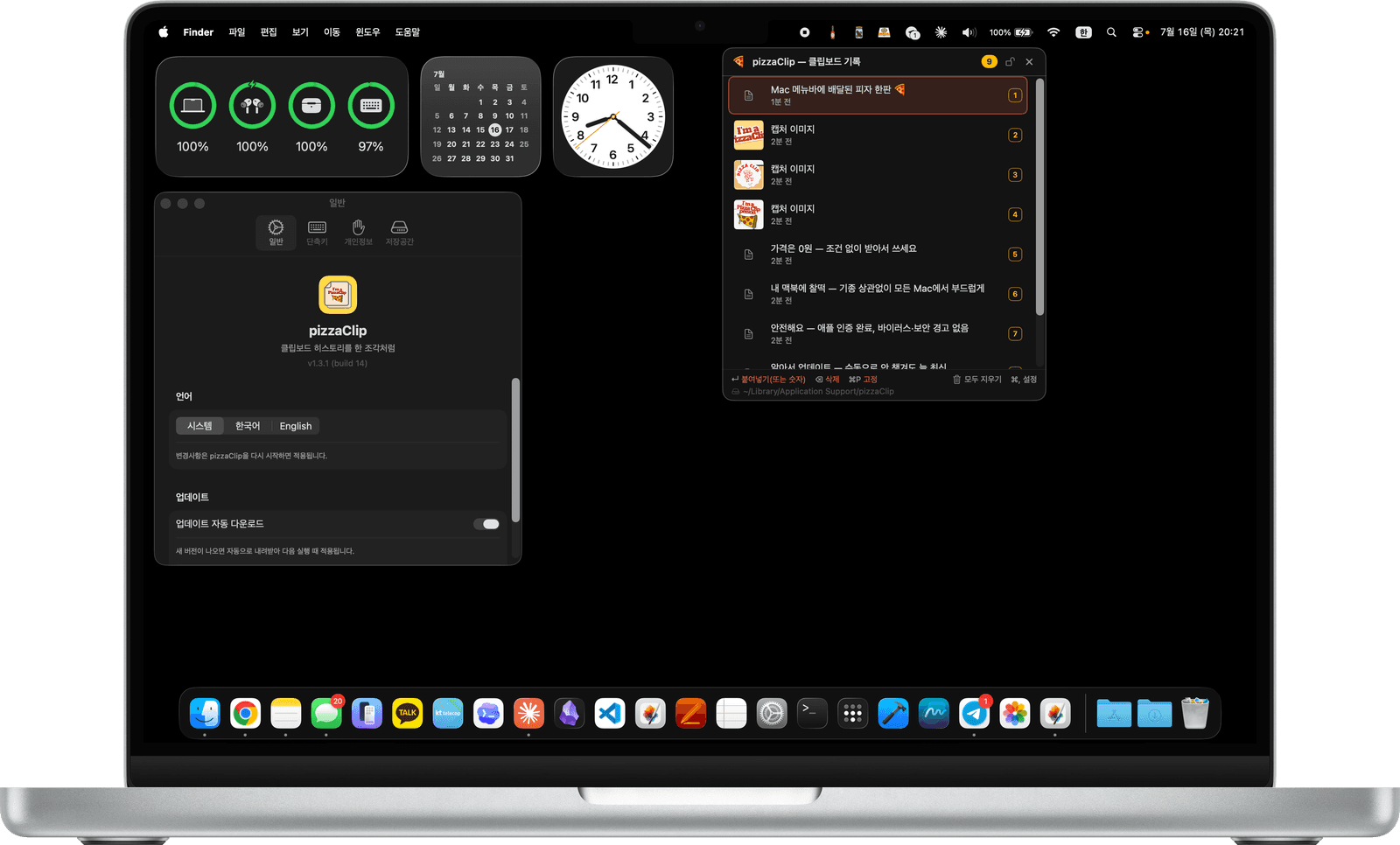This screenshot has height=845, width=1400.
Task: Open Control Center in the menu bar
Action: coord(1137,32)
